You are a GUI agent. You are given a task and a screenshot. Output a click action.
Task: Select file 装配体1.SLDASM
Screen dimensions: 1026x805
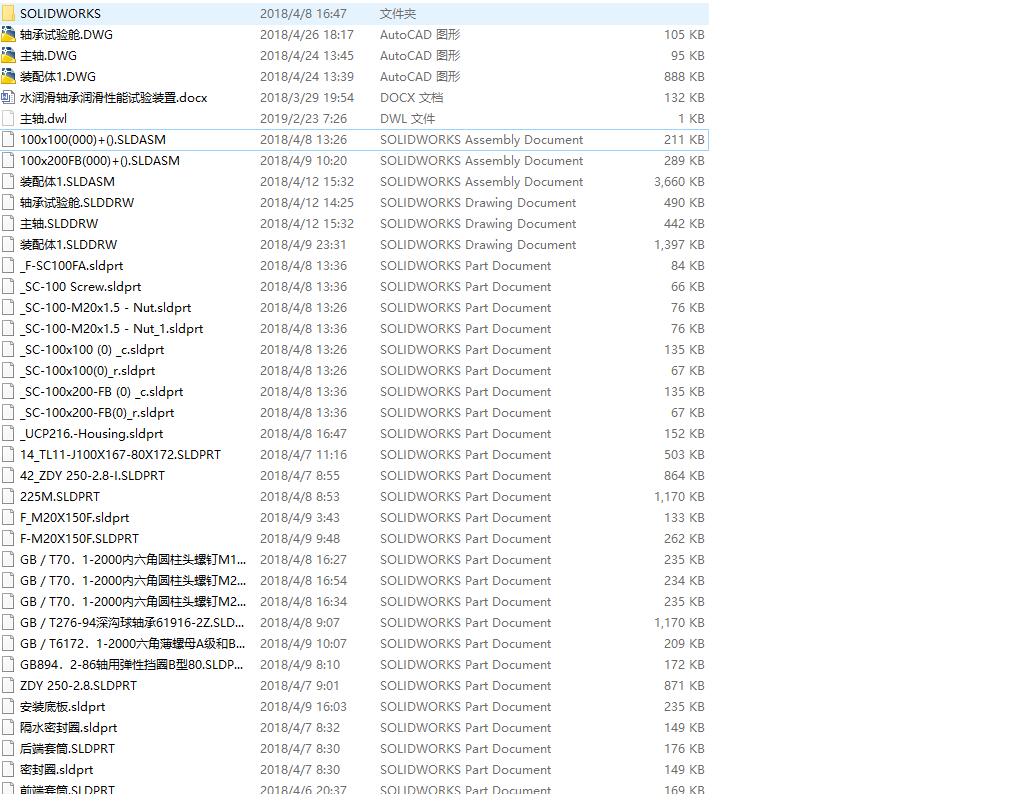click(x=67, y=181)
